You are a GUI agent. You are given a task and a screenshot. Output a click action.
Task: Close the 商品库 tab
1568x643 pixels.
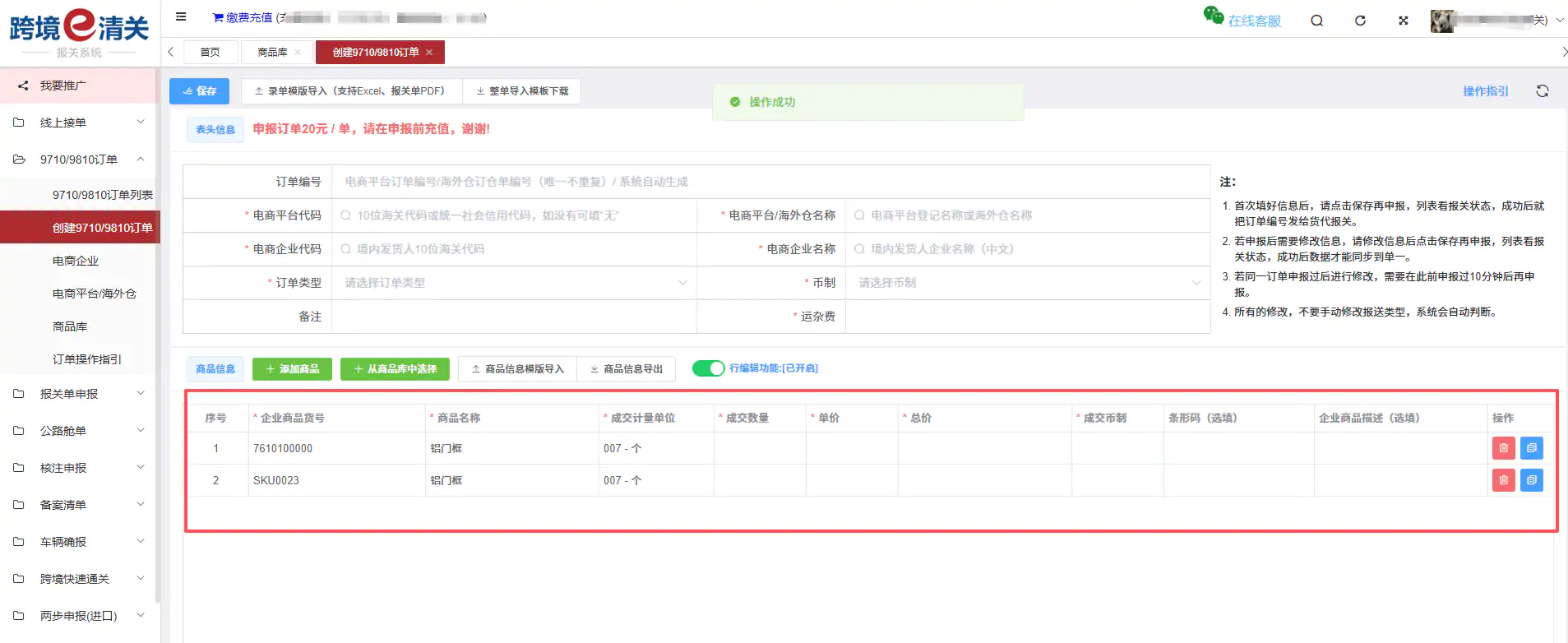(x=298, y=52)
